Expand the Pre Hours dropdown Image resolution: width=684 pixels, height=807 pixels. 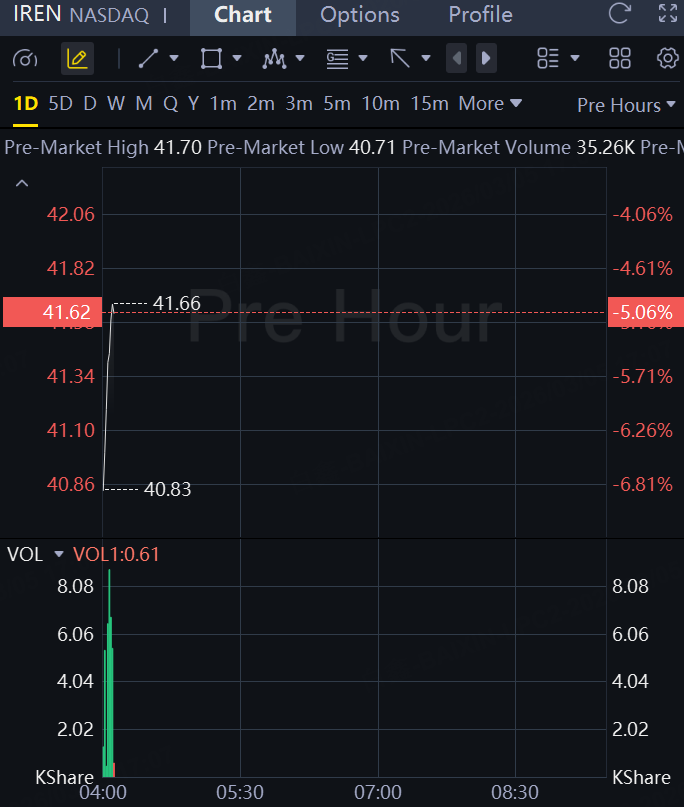pyautogui.click(x=626, y=105)
